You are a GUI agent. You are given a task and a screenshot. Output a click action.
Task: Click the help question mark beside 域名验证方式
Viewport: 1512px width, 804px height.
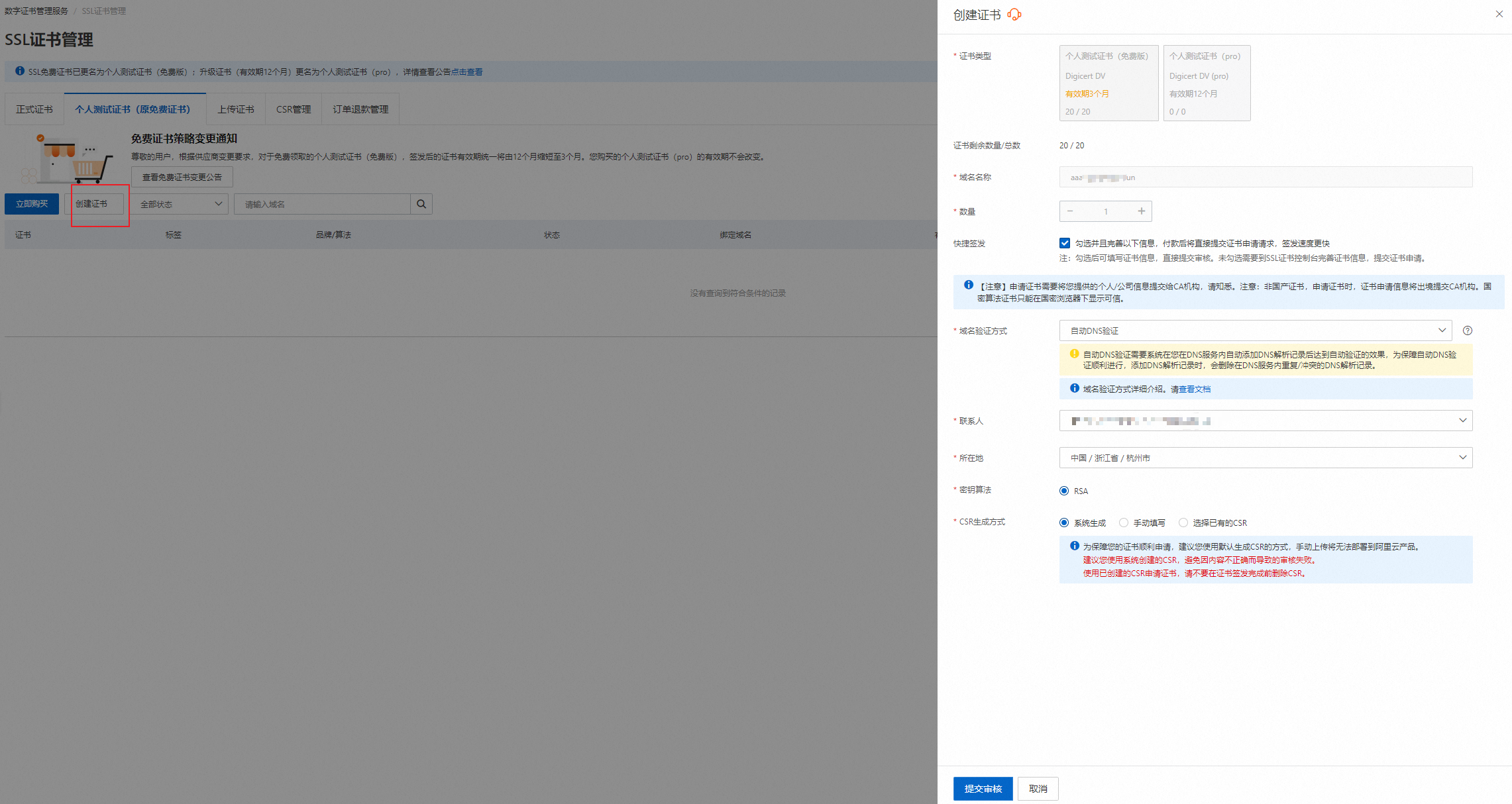1467,330
